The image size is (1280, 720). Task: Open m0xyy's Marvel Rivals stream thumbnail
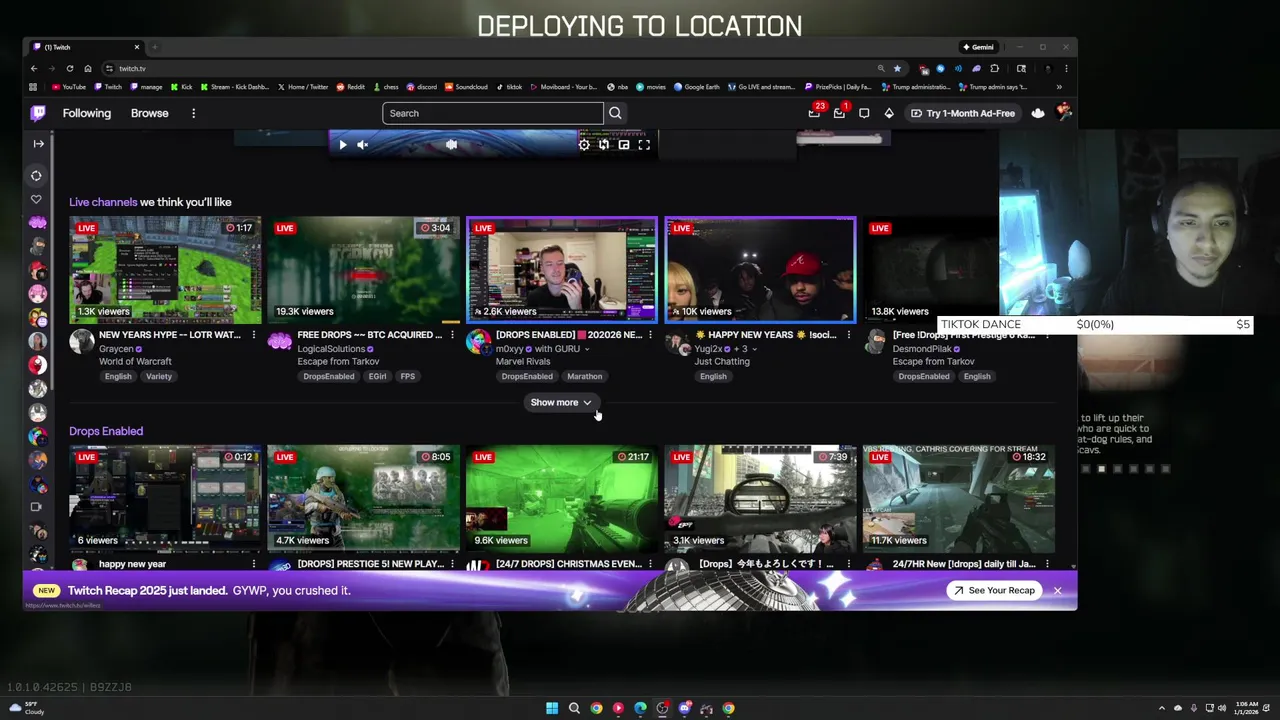coord(562,270)
